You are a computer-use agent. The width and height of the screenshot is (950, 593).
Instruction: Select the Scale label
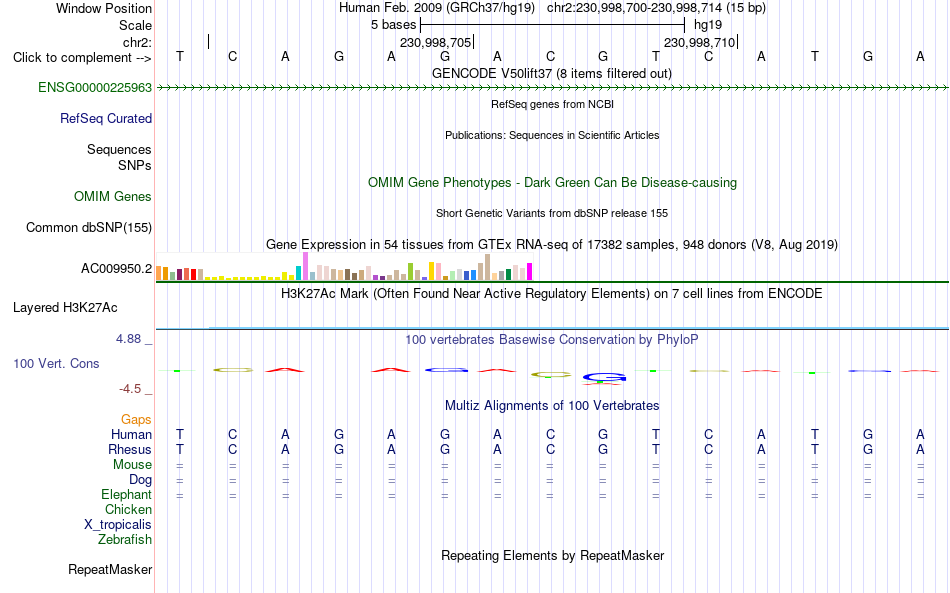pyautogui.click(x=135, y=25)
